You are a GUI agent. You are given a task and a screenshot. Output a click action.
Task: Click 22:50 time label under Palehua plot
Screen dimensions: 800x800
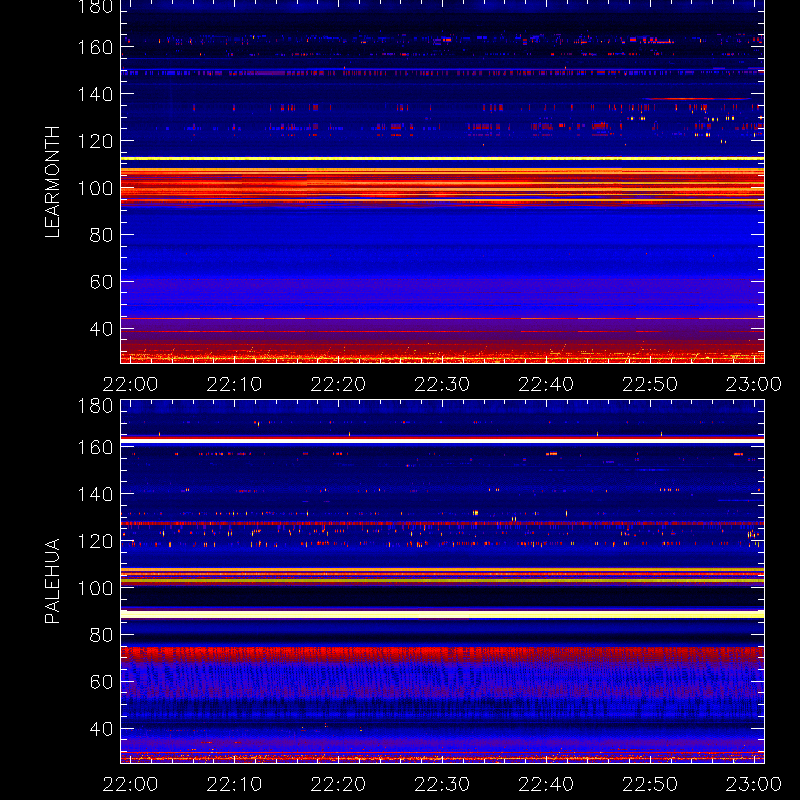(650, 784)
